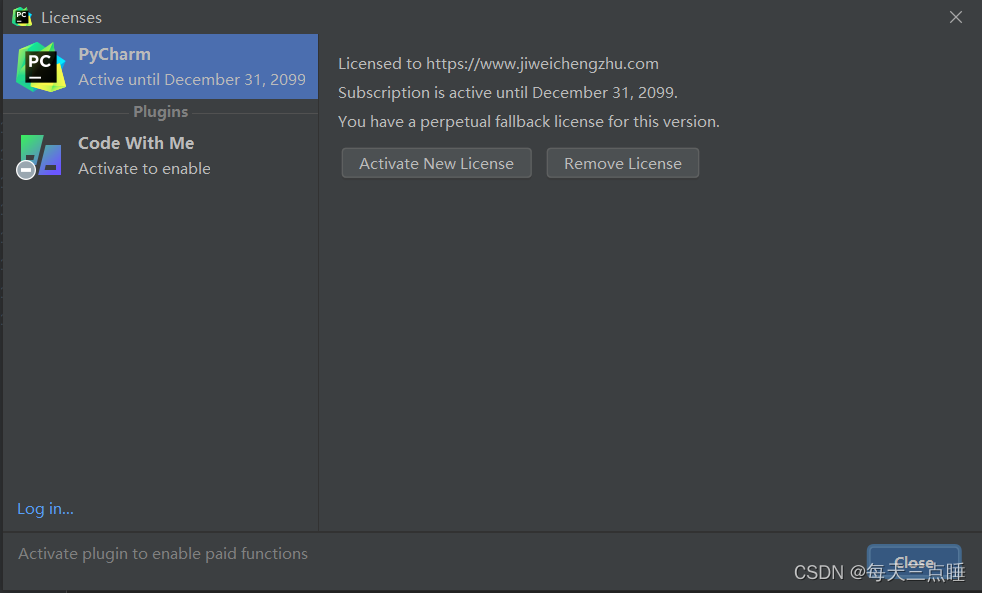Click 'Subscription is active until December 31, 2099.'

[508, 93]
